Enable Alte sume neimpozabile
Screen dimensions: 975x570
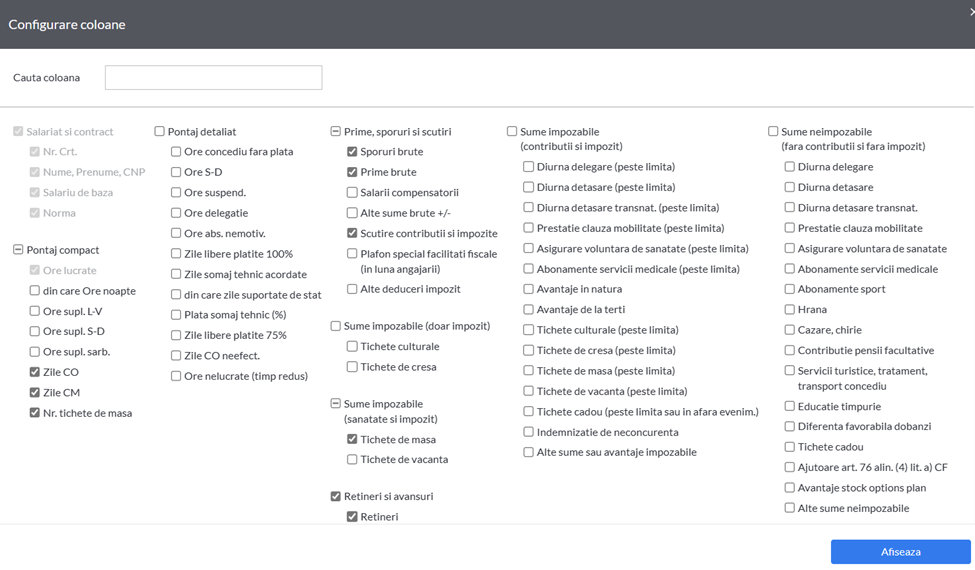coord(790,508)
